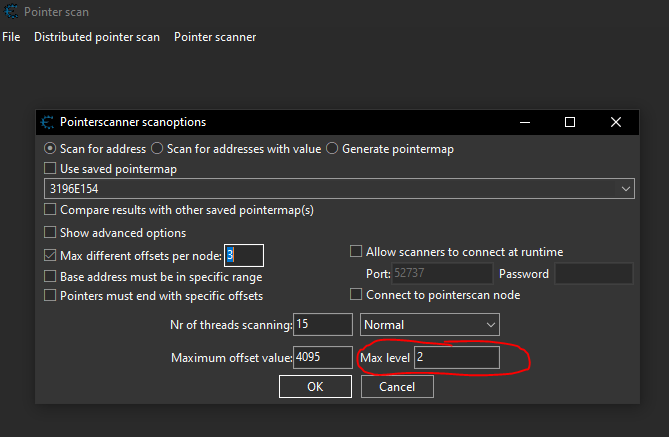Open the Pointer scanner menu
Viewport: 669px width, 437px height.
pyautogui.click(x=215, y=37)
